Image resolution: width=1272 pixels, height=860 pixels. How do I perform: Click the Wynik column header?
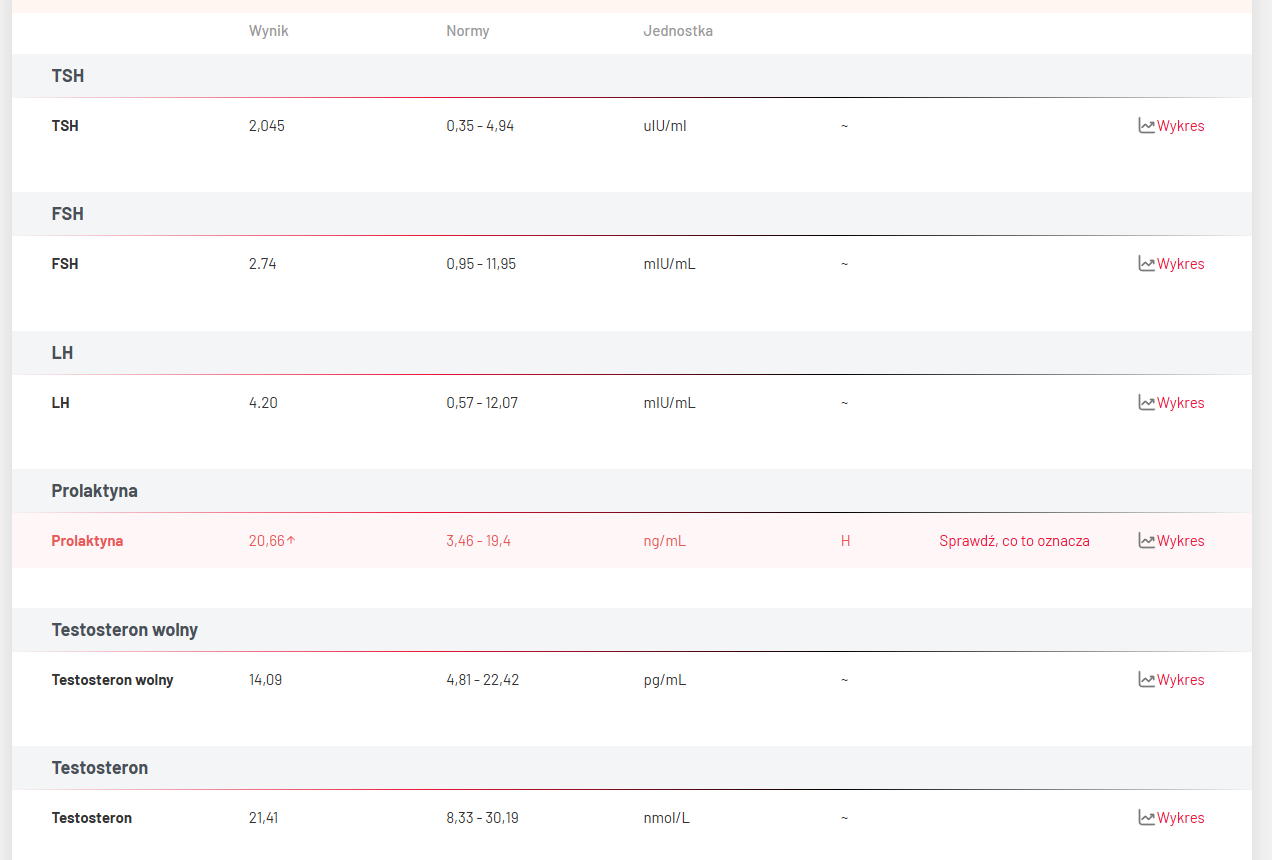click(268, 31)
